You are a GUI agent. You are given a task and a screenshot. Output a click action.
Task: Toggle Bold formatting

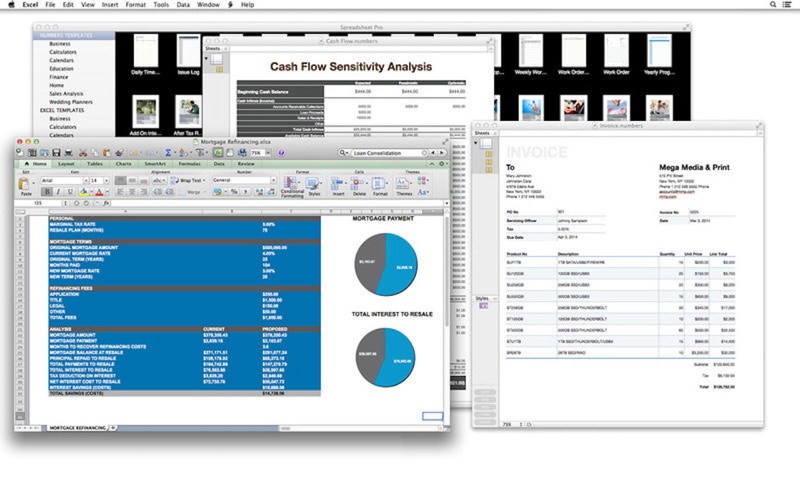(x=47, y=192)
